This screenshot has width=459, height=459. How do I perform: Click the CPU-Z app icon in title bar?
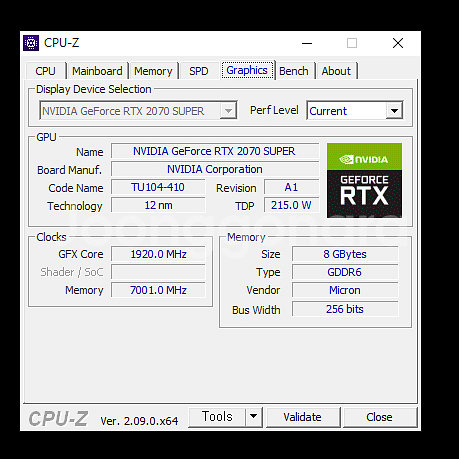(31, 43)
